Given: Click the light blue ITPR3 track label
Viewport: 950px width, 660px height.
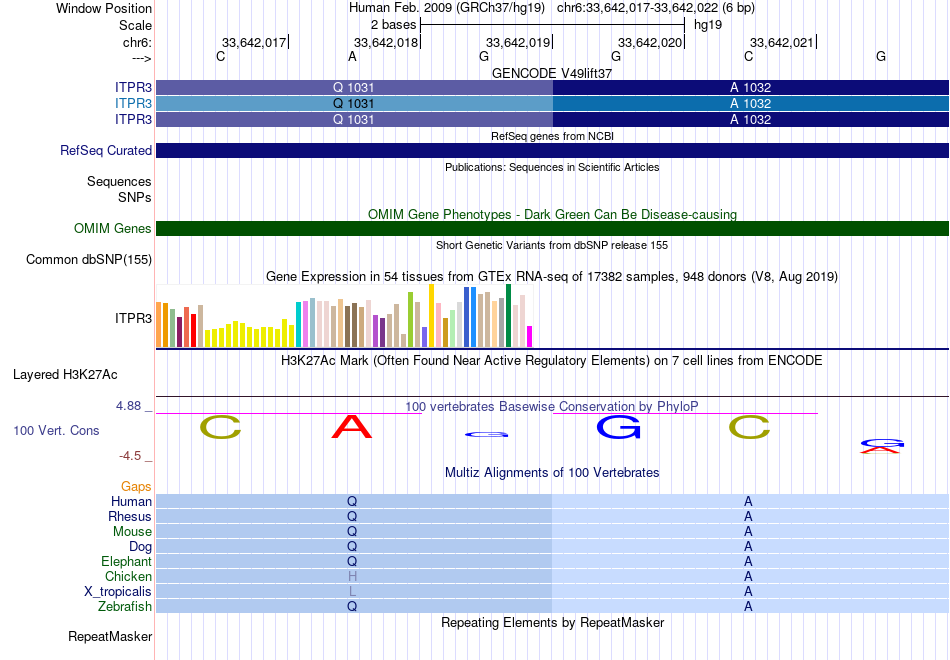Looking at the screenshot, I should [x=133, y=103].
